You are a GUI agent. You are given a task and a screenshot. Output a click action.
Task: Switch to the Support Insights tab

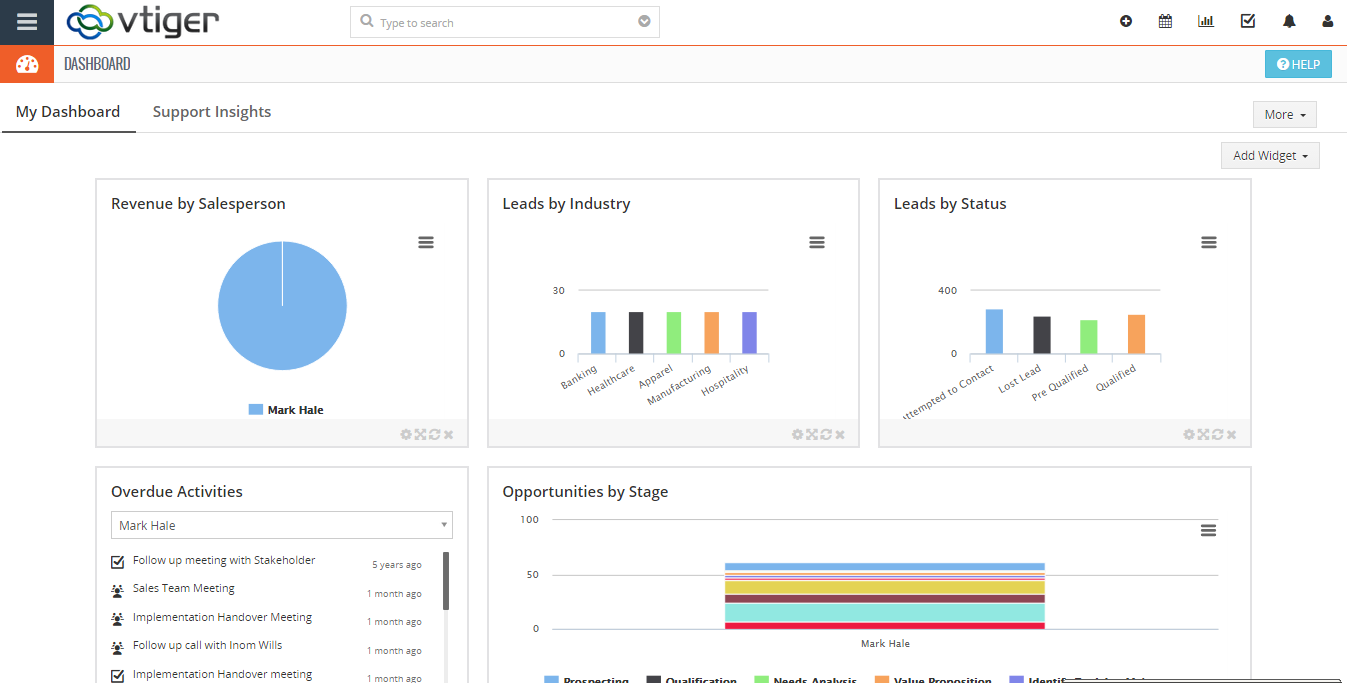tap(212, 112)
